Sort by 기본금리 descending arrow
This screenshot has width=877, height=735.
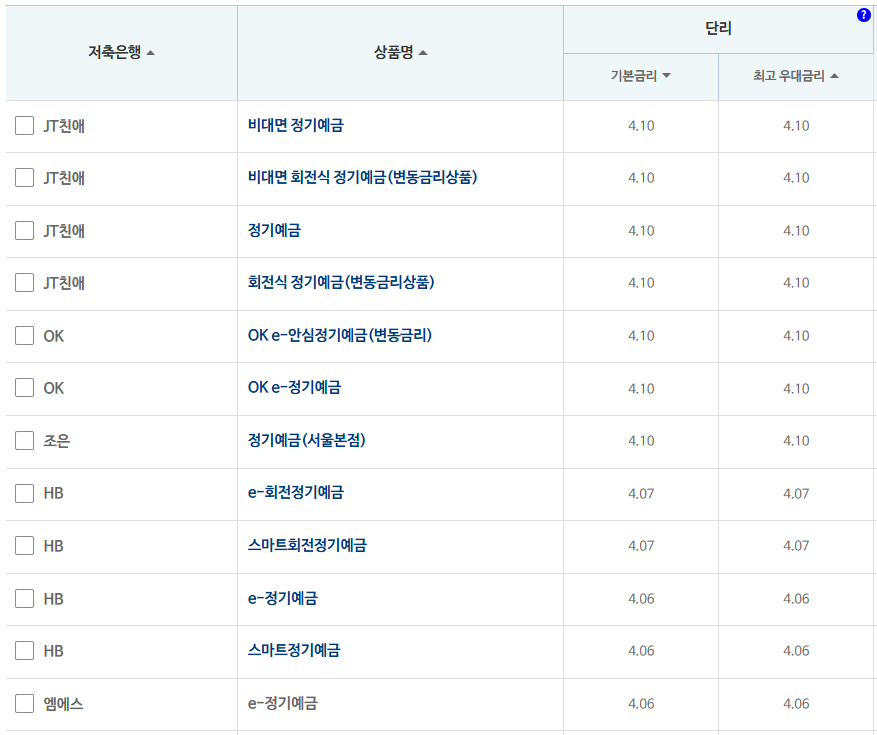click(666, 76)
